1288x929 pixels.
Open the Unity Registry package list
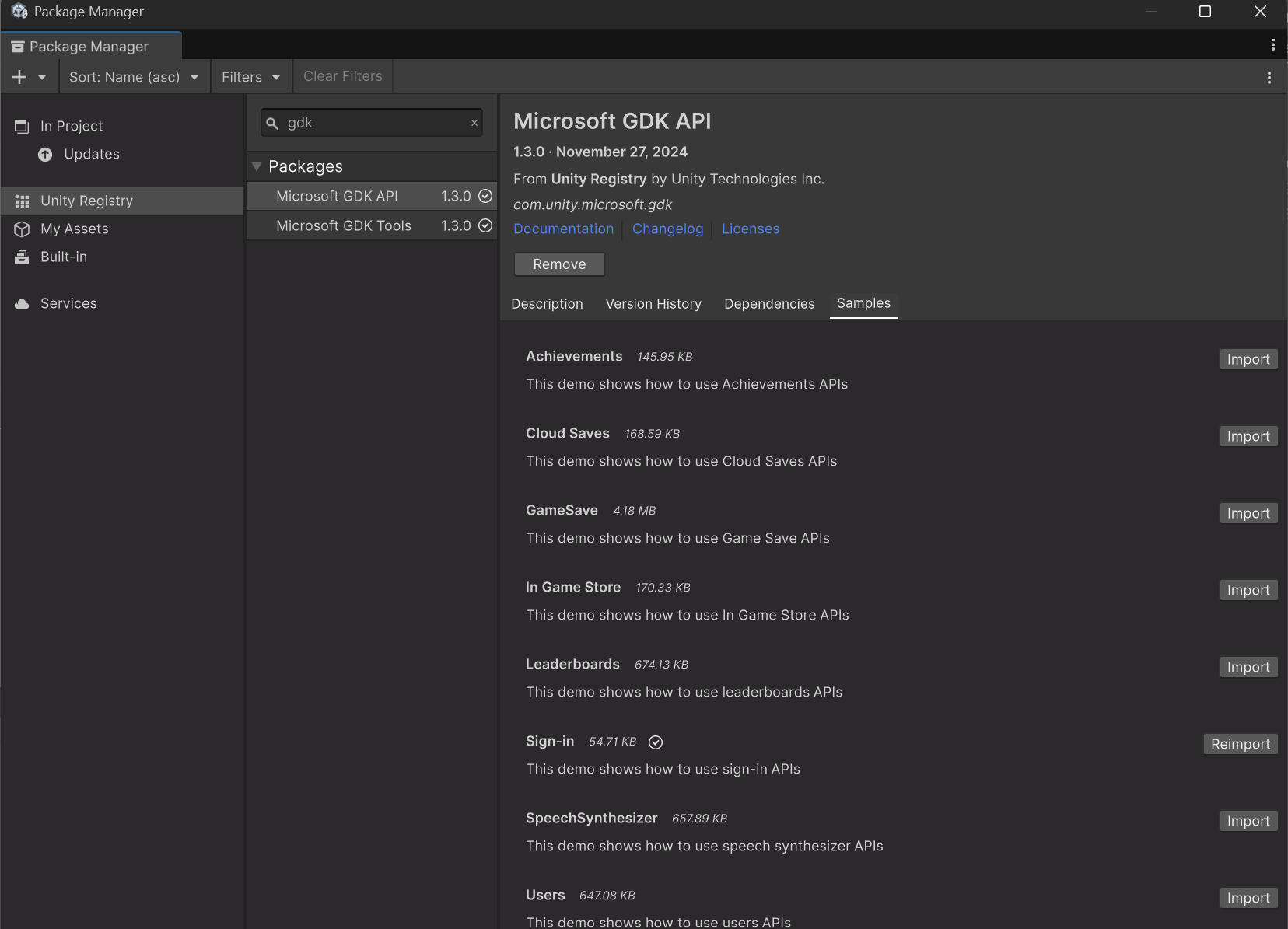click(86, 201)
